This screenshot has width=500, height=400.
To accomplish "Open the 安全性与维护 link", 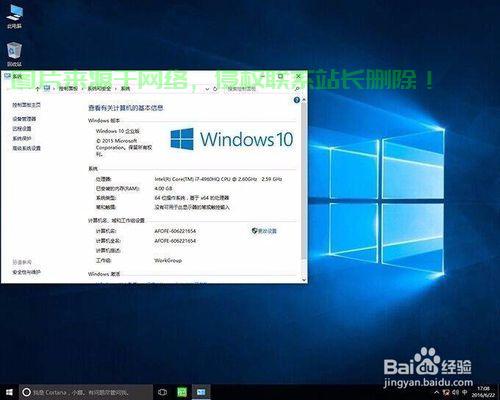I will (x=26, y=272).
